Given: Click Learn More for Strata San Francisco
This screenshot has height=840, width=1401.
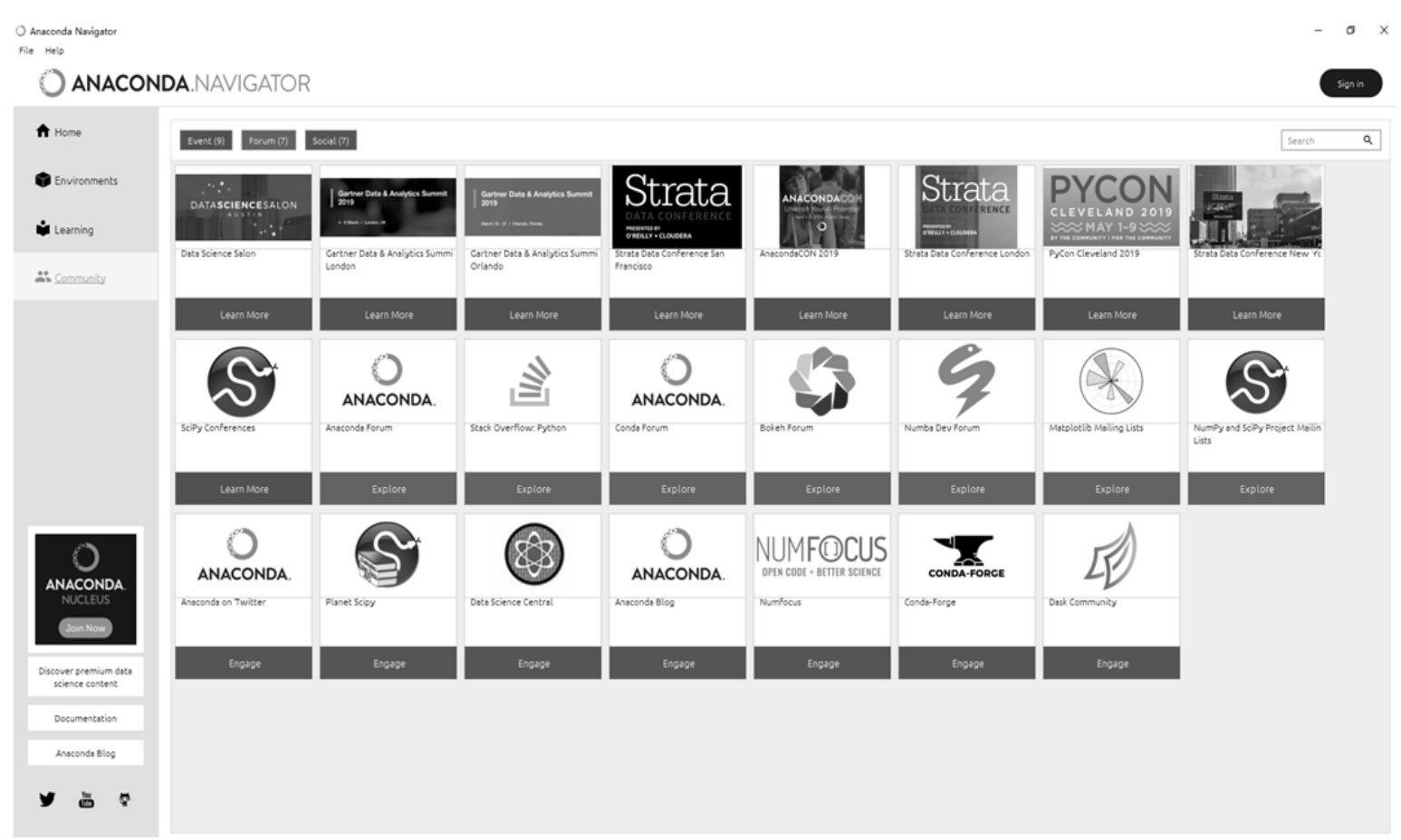Looking at the screenshot, I should 677,315.
